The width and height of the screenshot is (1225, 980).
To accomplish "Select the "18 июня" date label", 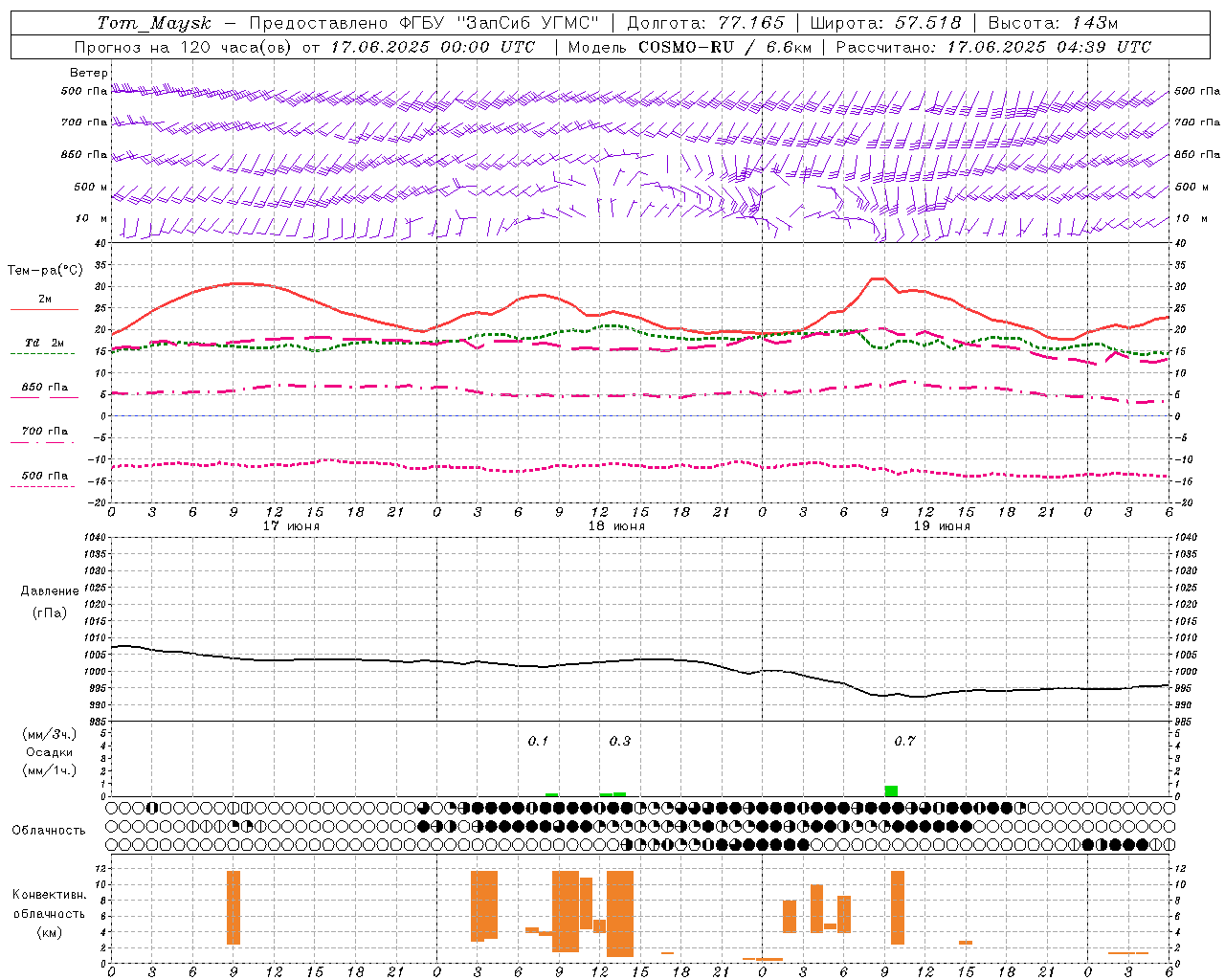I will (x=616, y=526).
